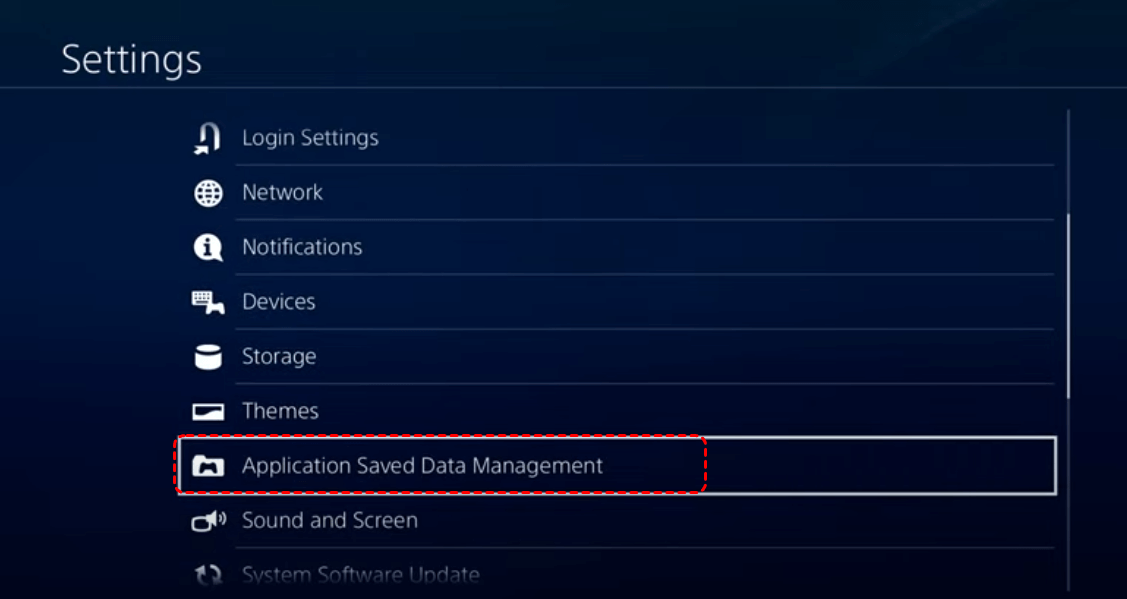Open the Notifications text label
Viewport: 1127px width, 599px height.
(x=301, y=247)
